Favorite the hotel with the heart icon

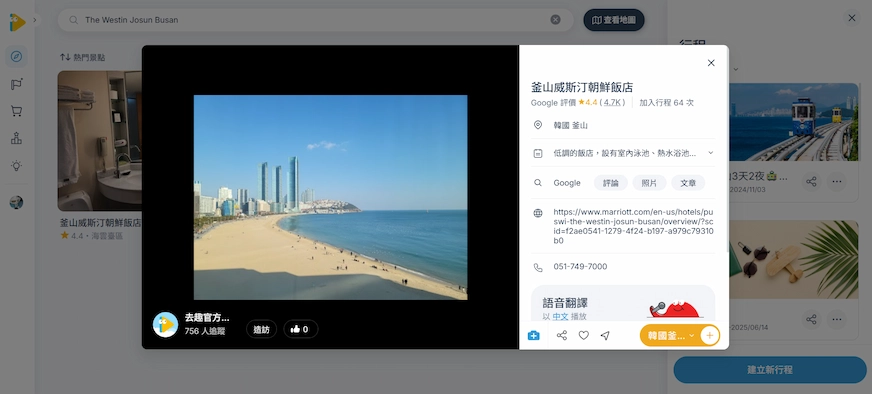(583, 336)
